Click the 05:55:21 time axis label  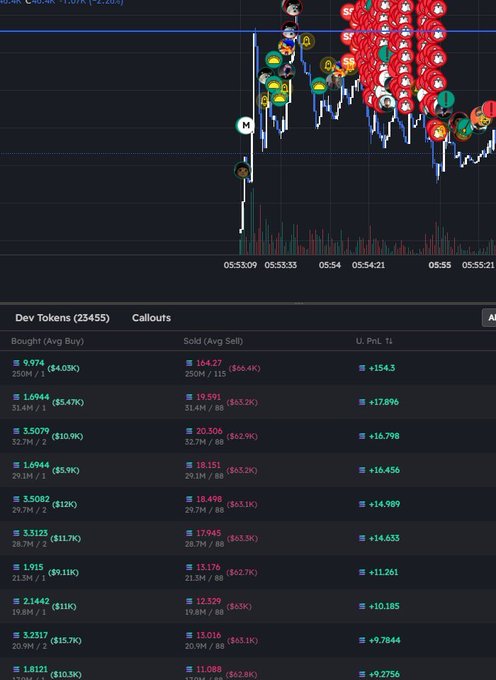click(478, 265)
